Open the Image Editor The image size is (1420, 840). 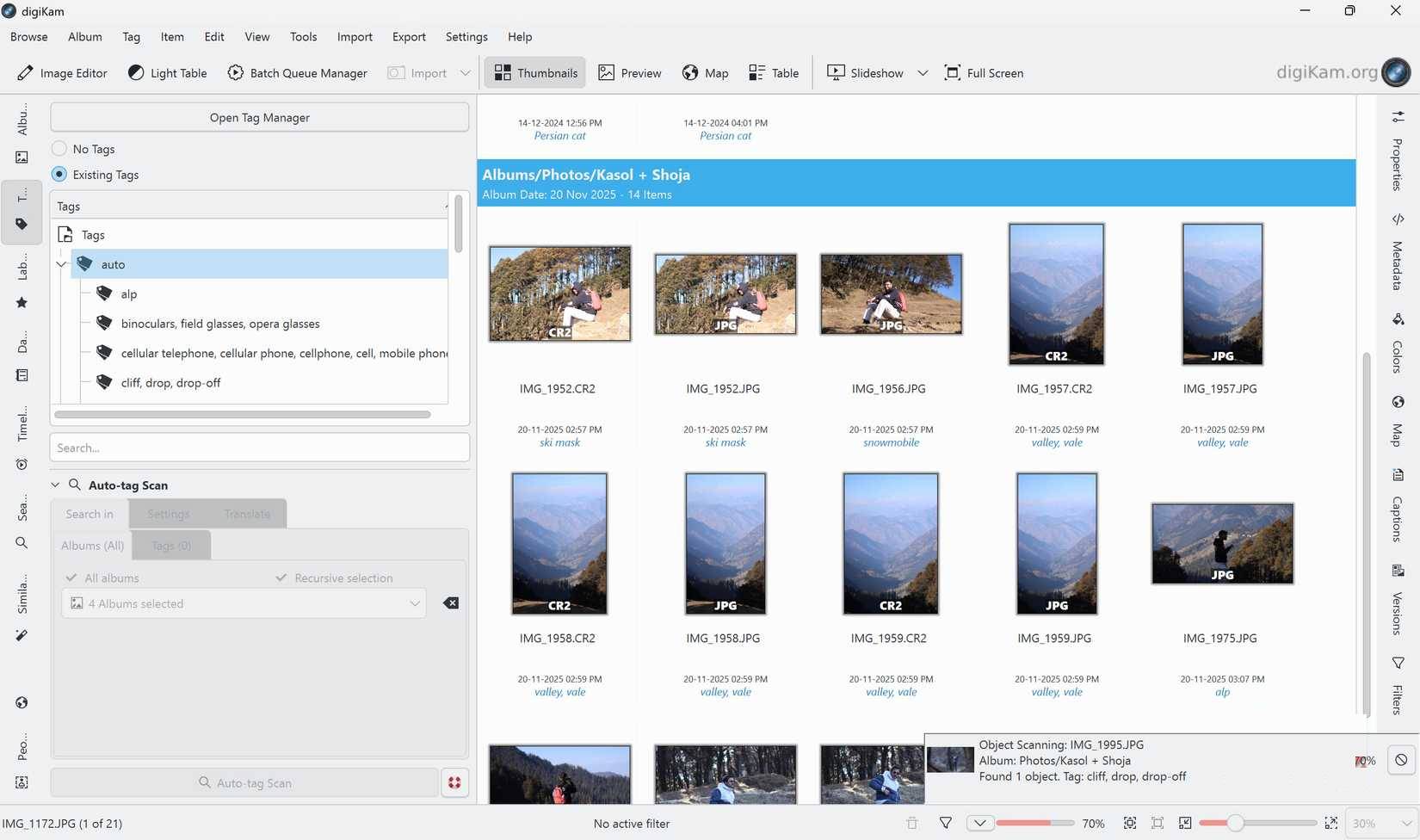point(61,73)
